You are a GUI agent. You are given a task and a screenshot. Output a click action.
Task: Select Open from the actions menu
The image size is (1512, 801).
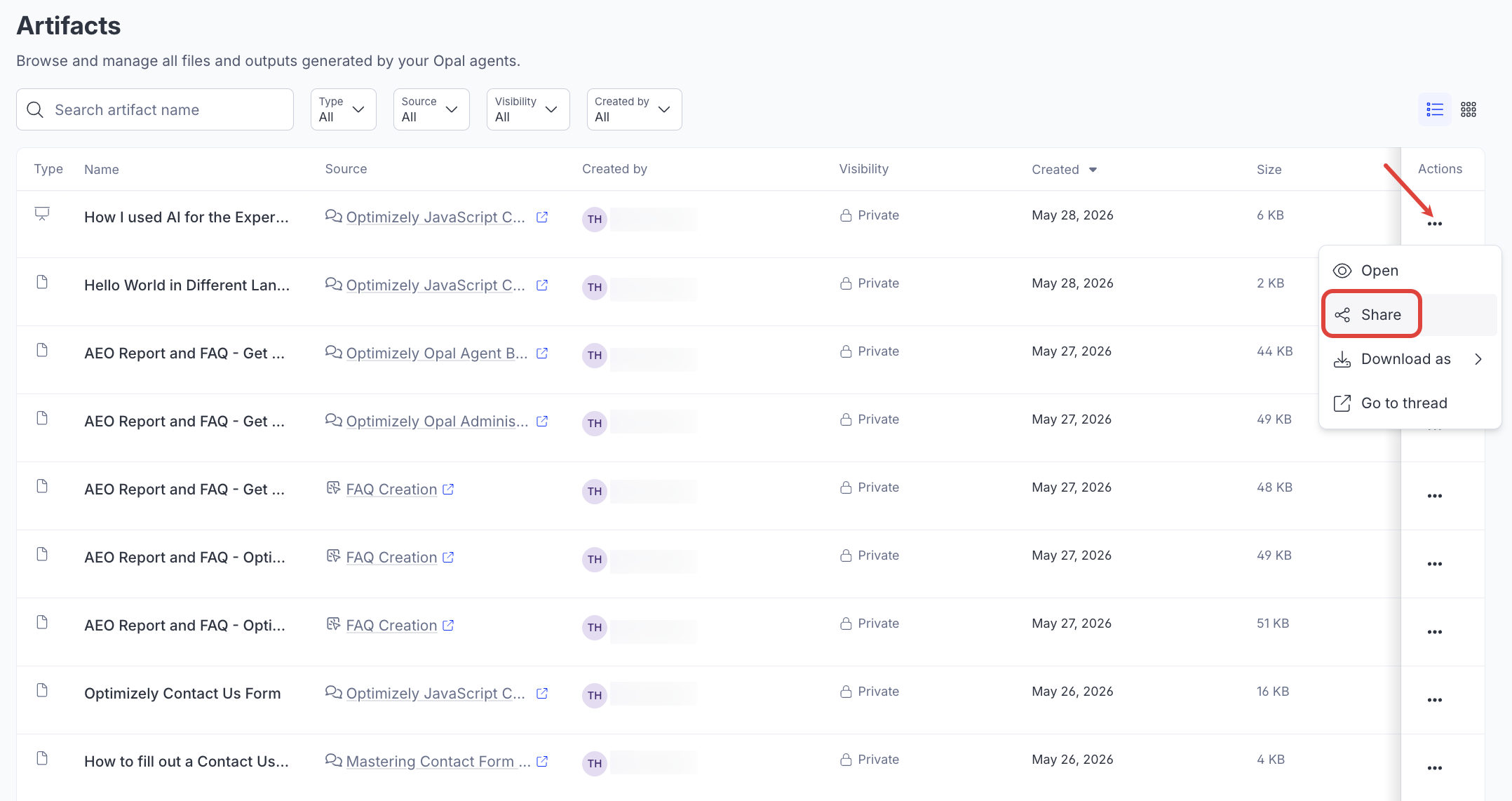pos(1410,271)
